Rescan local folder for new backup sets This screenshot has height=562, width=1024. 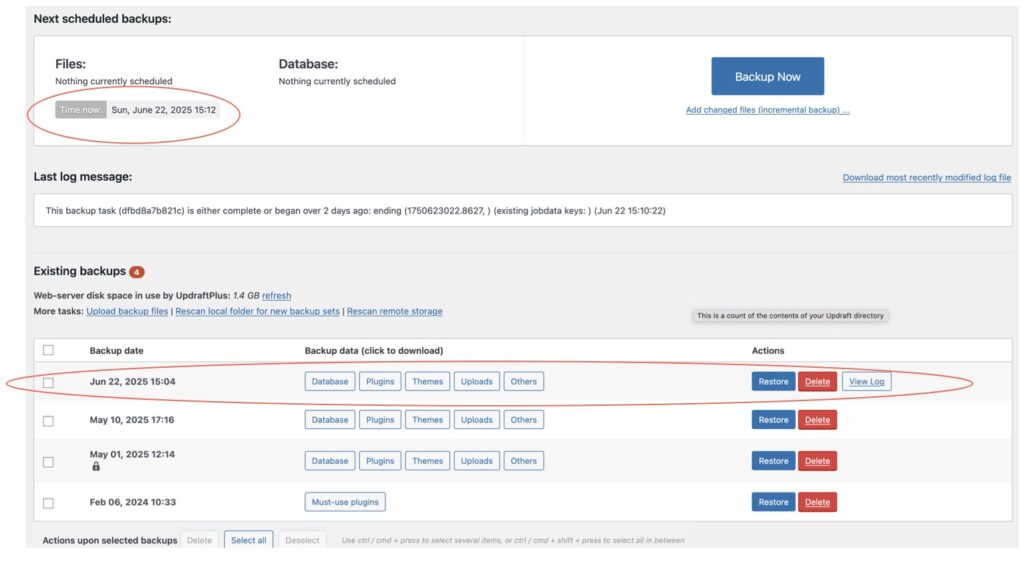(258, 312)
